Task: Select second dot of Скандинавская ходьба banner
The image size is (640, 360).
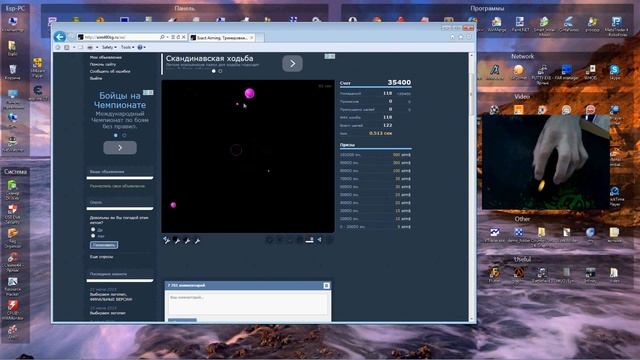Action: click(x=220, y=71)
